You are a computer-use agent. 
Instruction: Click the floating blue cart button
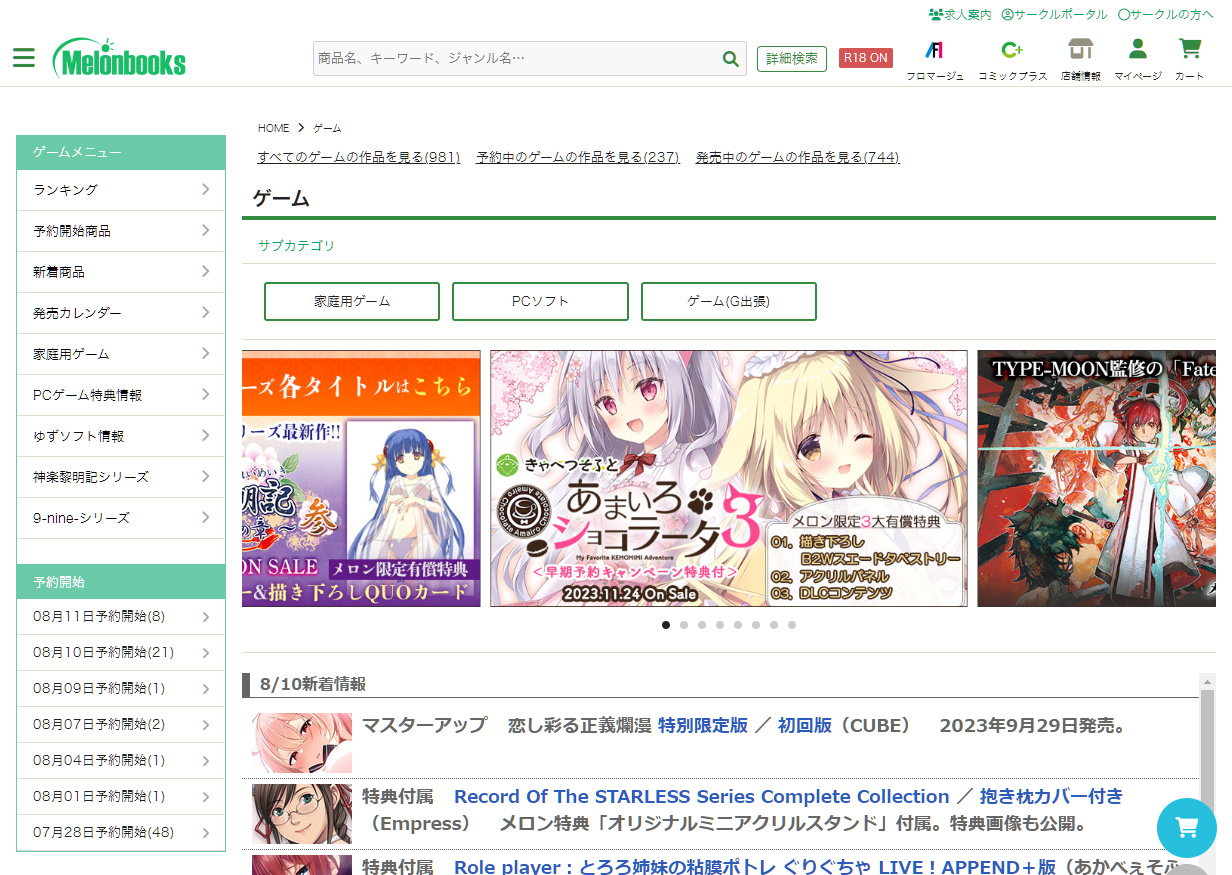tap(1186, 828)
